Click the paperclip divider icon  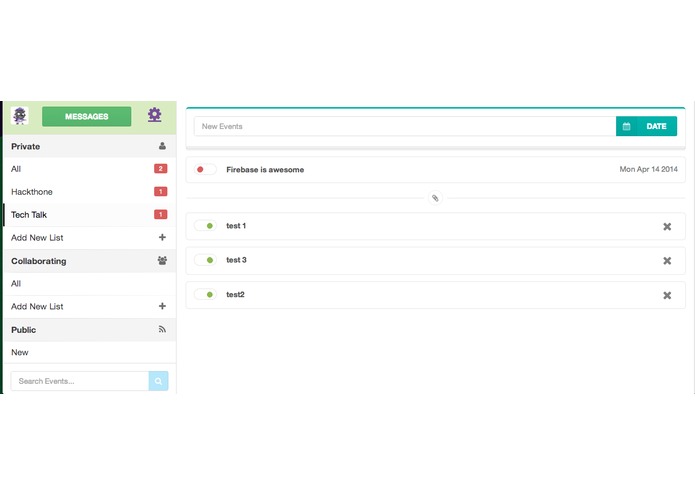click(x=435, y=198)
